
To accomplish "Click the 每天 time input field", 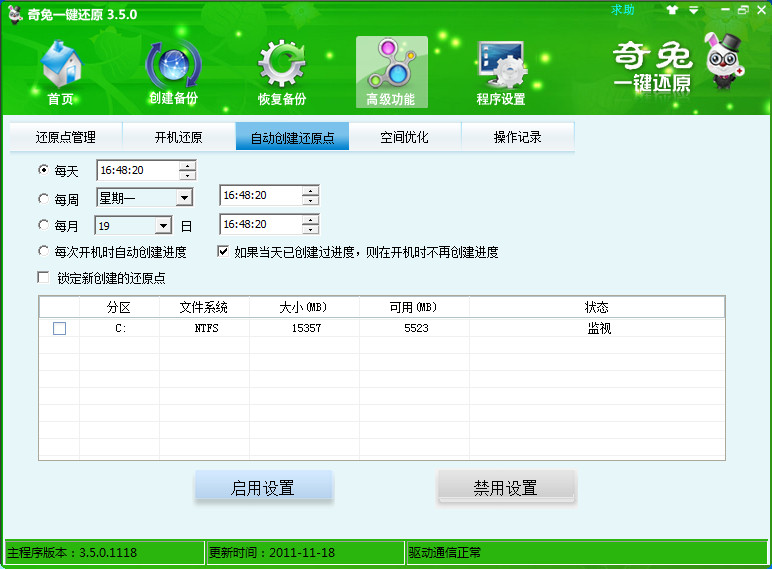I will (138, 170).
